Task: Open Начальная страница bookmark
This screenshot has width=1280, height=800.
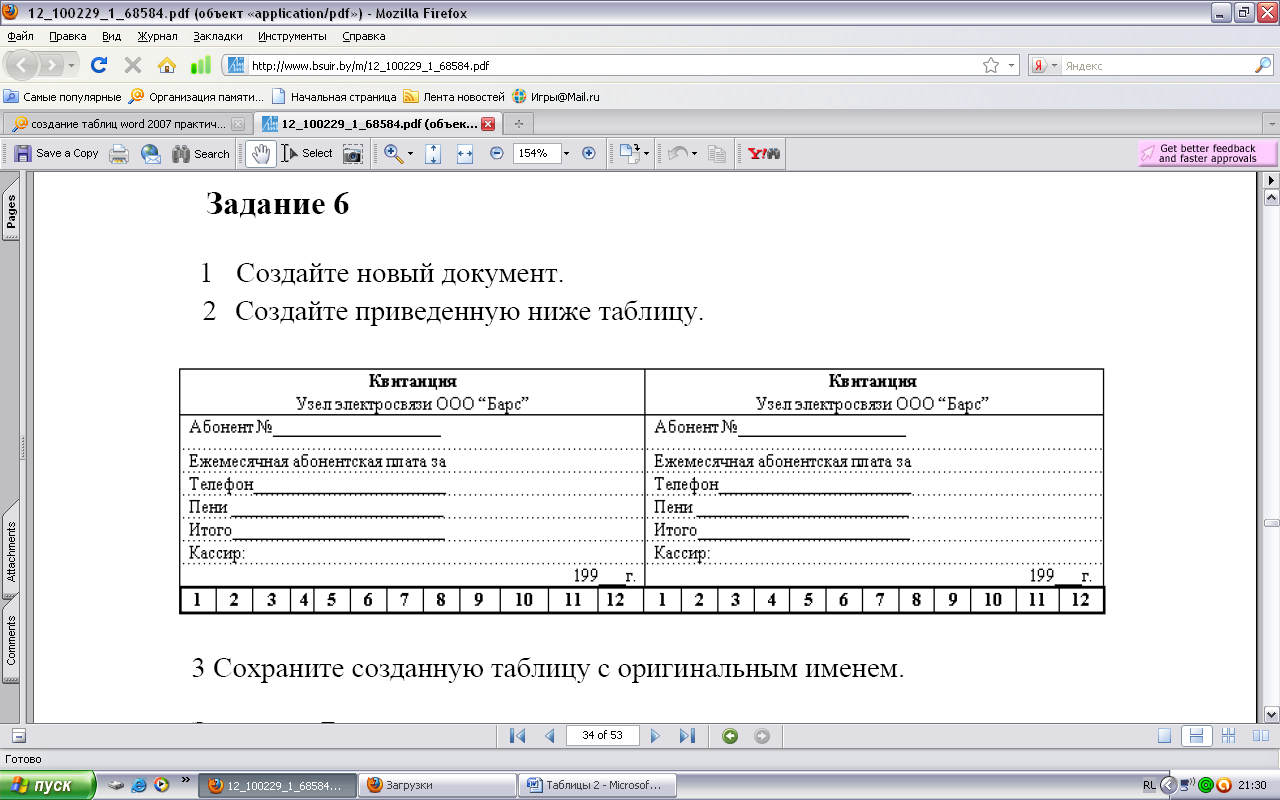Action: pyautogui.click(x=335, y=97)
